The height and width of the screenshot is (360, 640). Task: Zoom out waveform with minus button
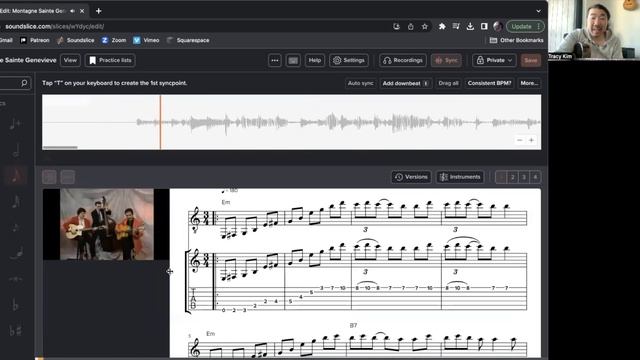[x=520, y=140]
